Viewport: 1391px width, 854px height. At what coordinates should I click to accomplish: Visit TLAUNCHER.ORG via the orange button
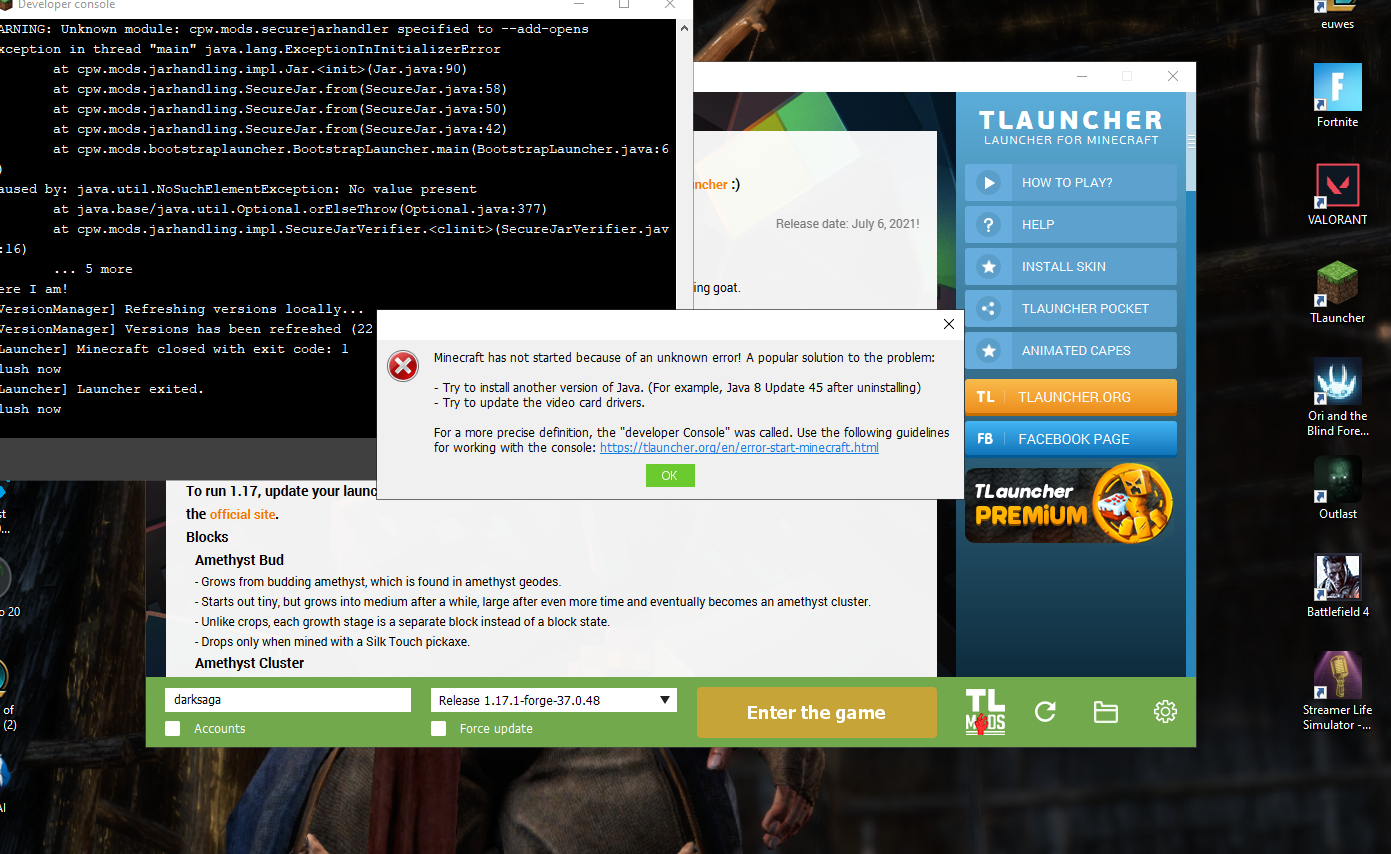point(1070,397)
